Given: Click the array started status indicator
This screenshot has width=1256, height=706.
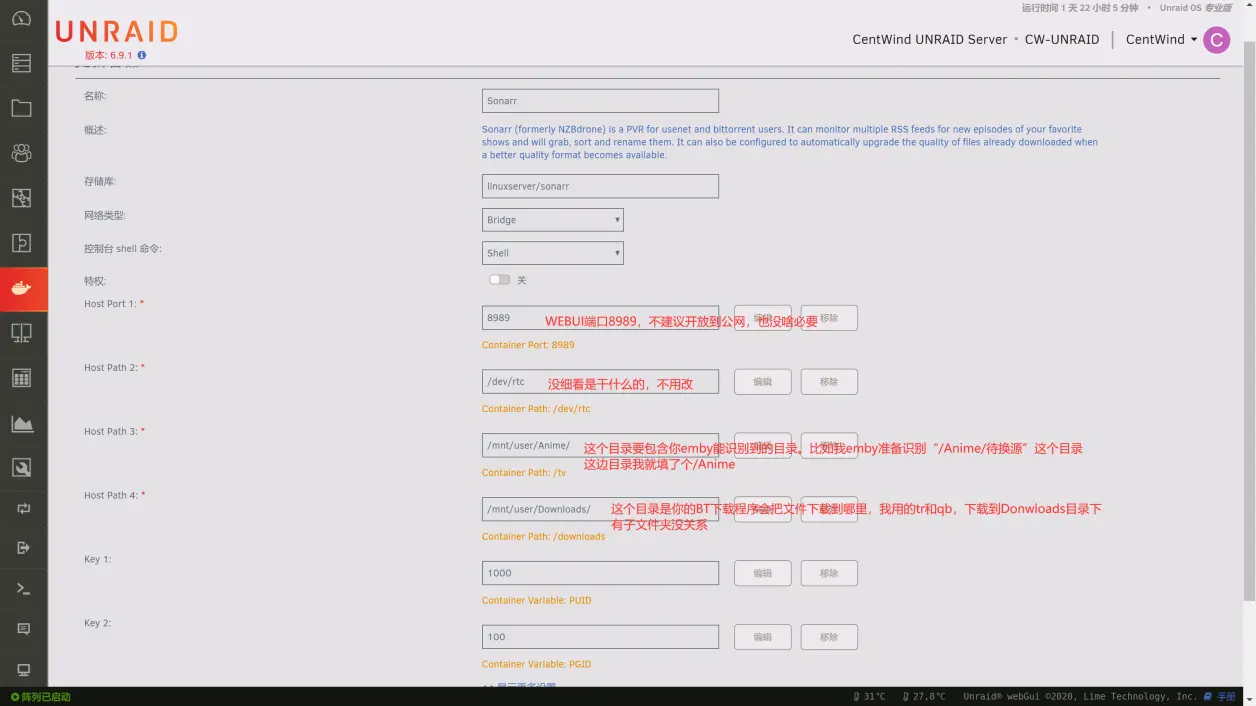Looking at the screenshot, I should tap(40, 697).
